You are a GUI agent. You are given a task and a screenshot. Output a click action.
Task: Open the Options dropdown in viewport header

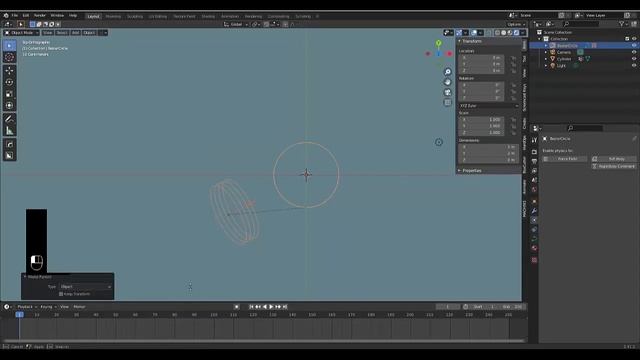click(x=516, y=24)
